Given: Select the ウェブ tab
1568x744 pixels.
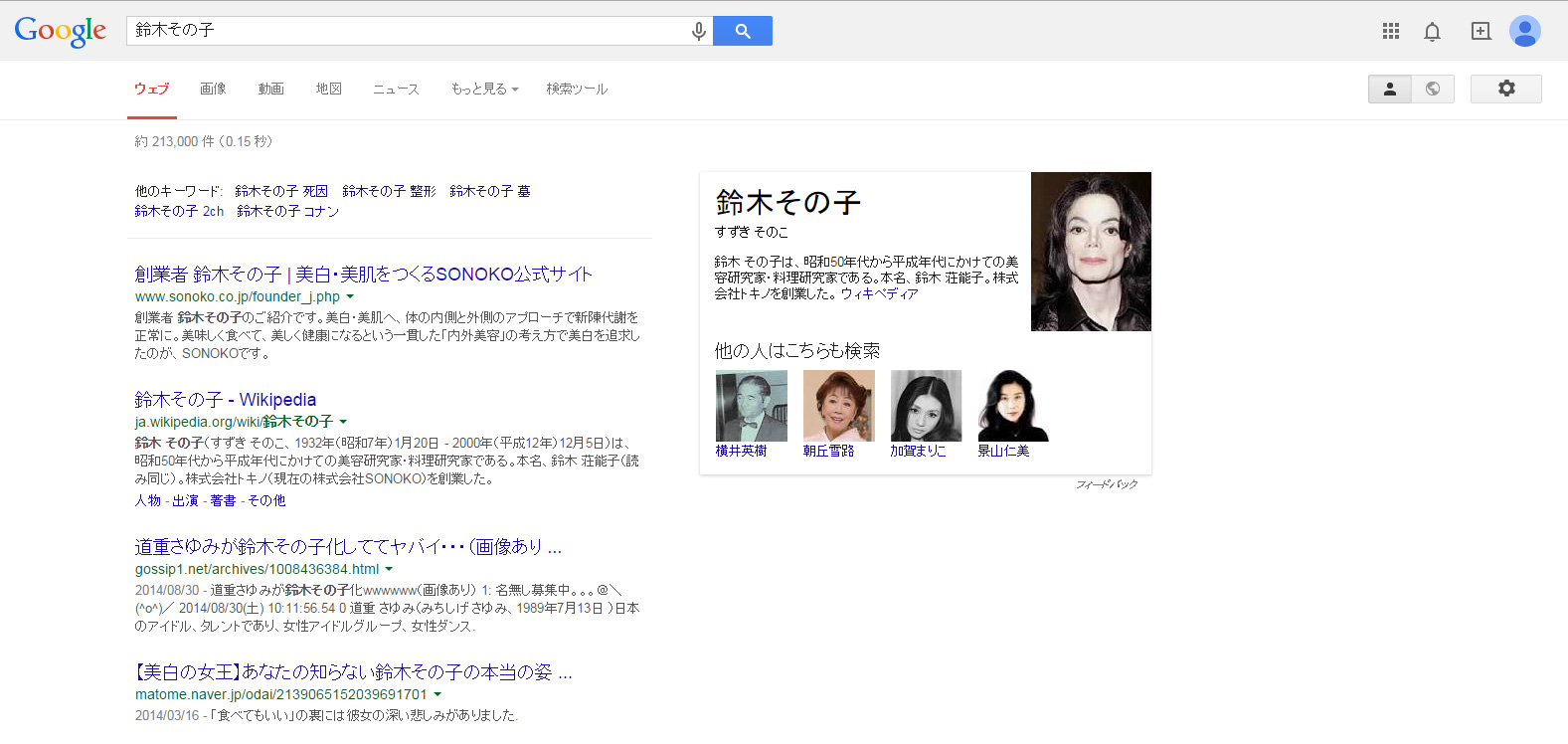Looking at the screenshot, I should pyautogui.click(x=151, y=89).
